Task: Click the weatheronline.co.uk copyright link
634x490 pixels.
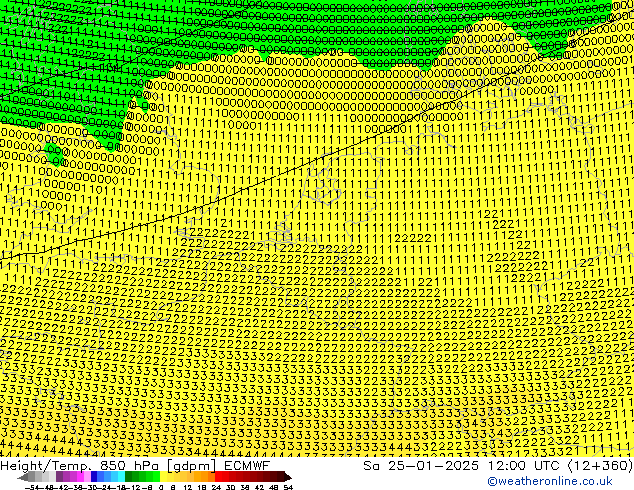Action: [550, 481]
